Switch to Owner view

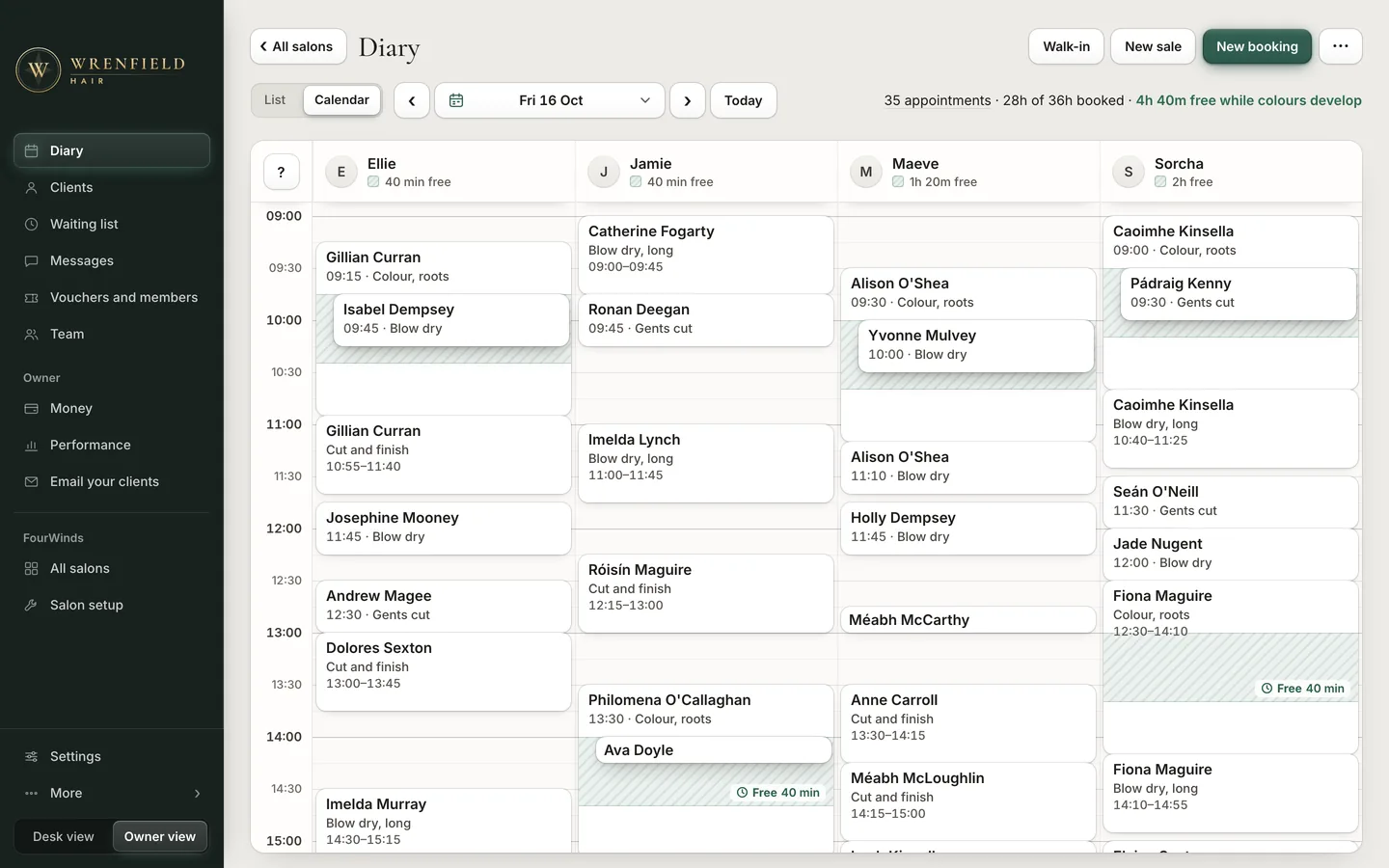click(x=160, y=836)
